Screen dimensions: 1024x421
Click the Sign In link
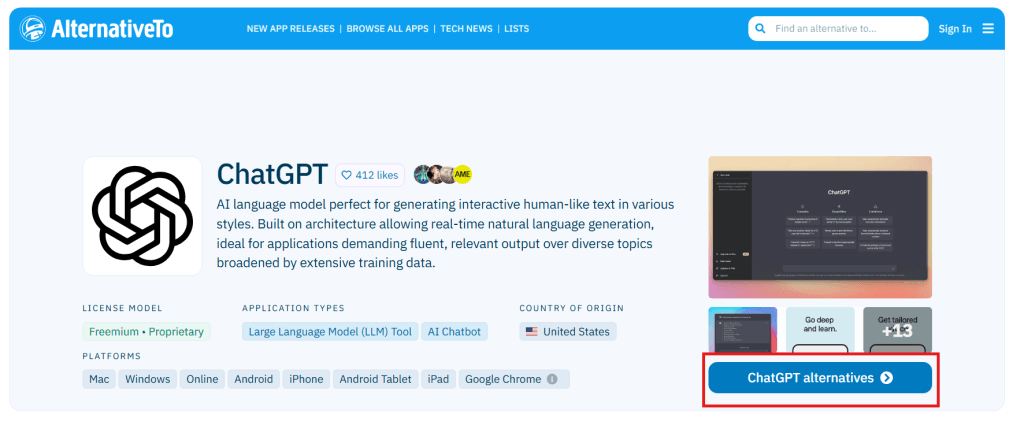[955, 29]
